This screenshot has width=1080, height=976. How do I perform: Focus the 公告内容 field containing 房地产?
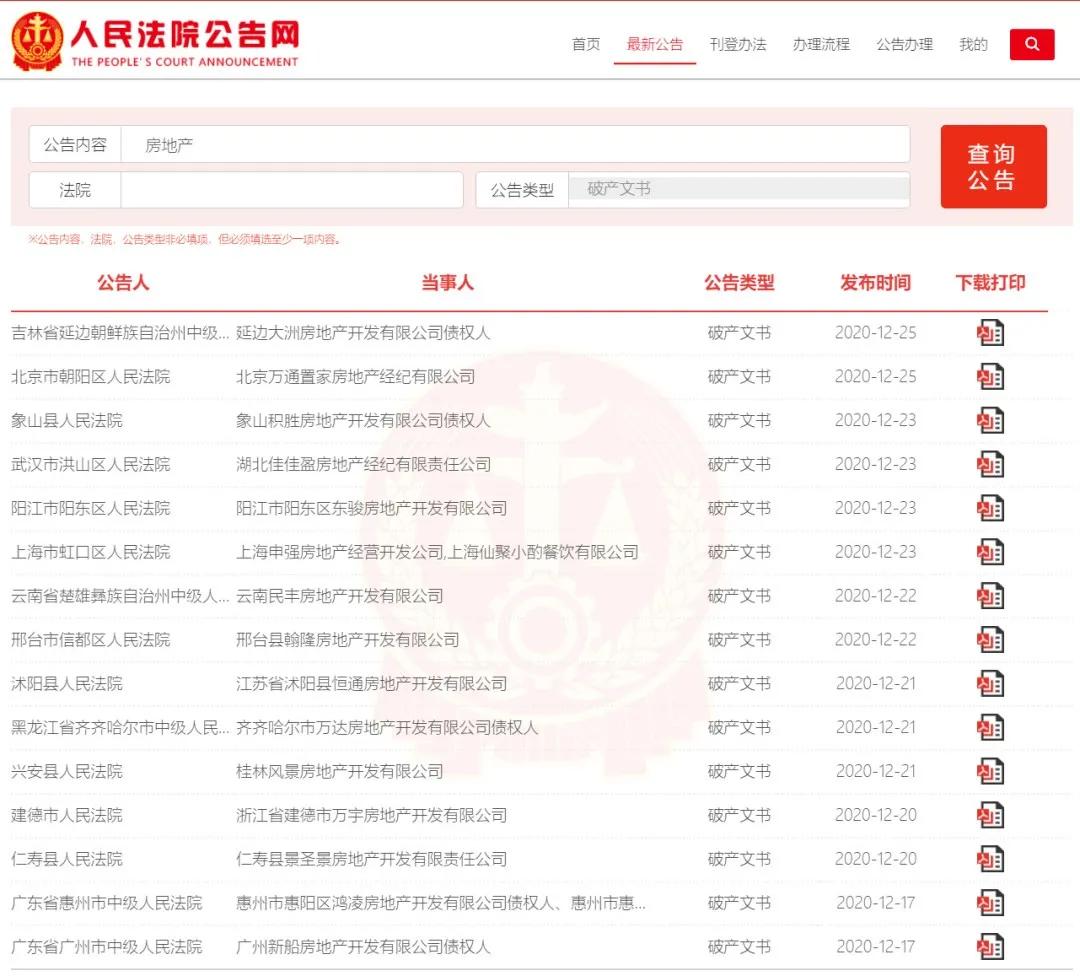[515, 145]
